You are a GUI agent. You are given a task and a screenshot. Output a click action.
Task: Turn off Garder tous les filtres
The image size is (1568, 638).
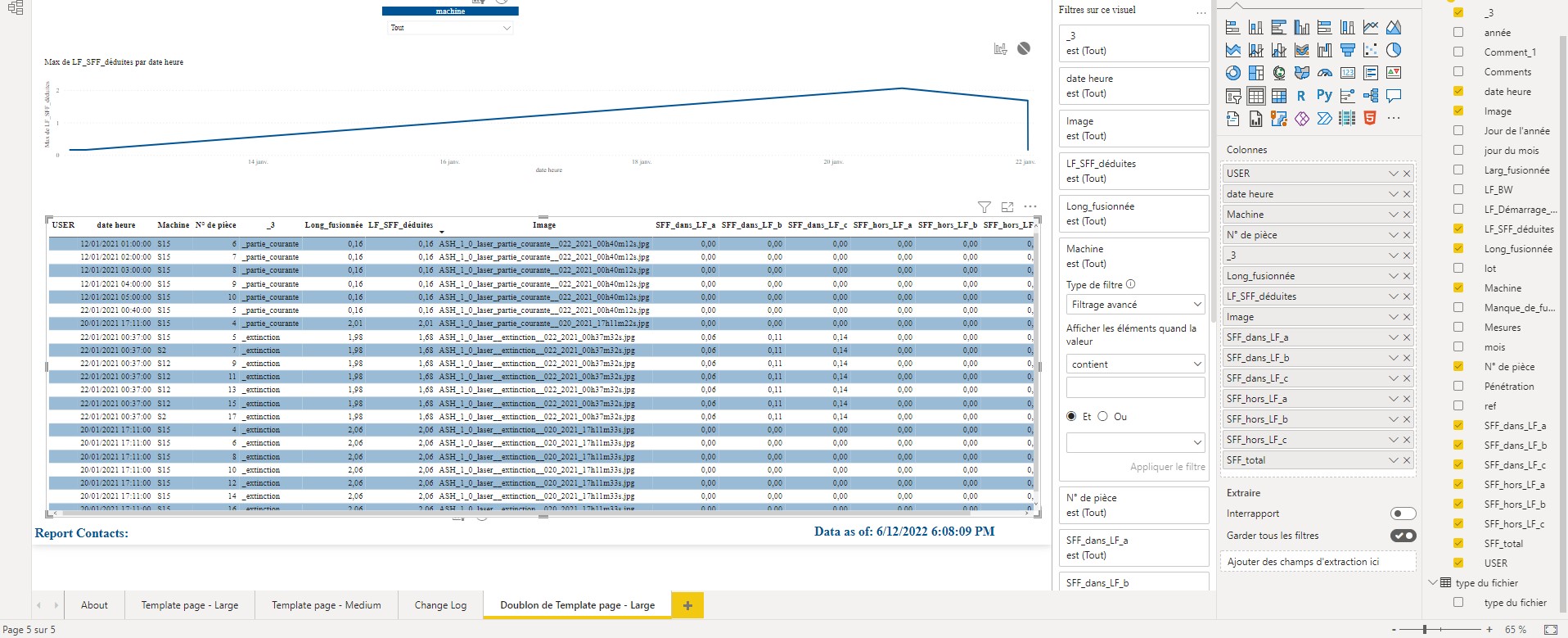click(x=1403, y=536)
